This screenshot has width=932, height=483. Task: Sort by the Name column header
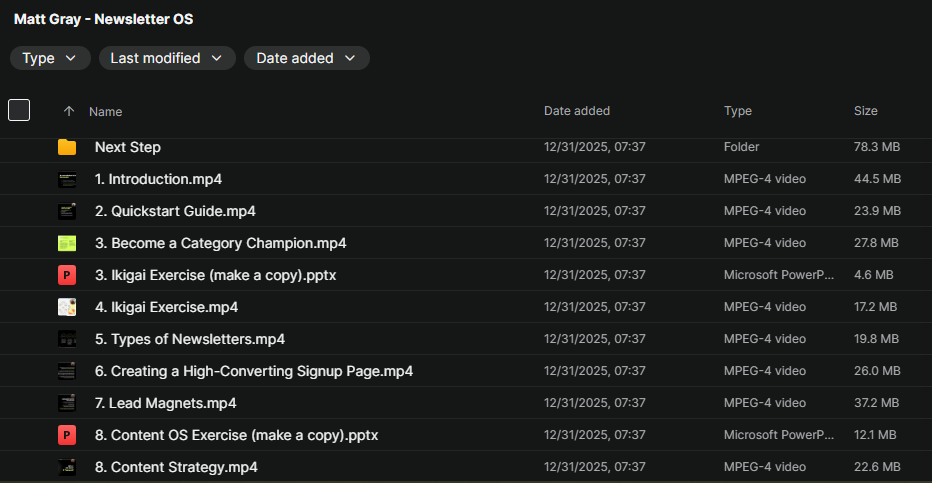106,112
